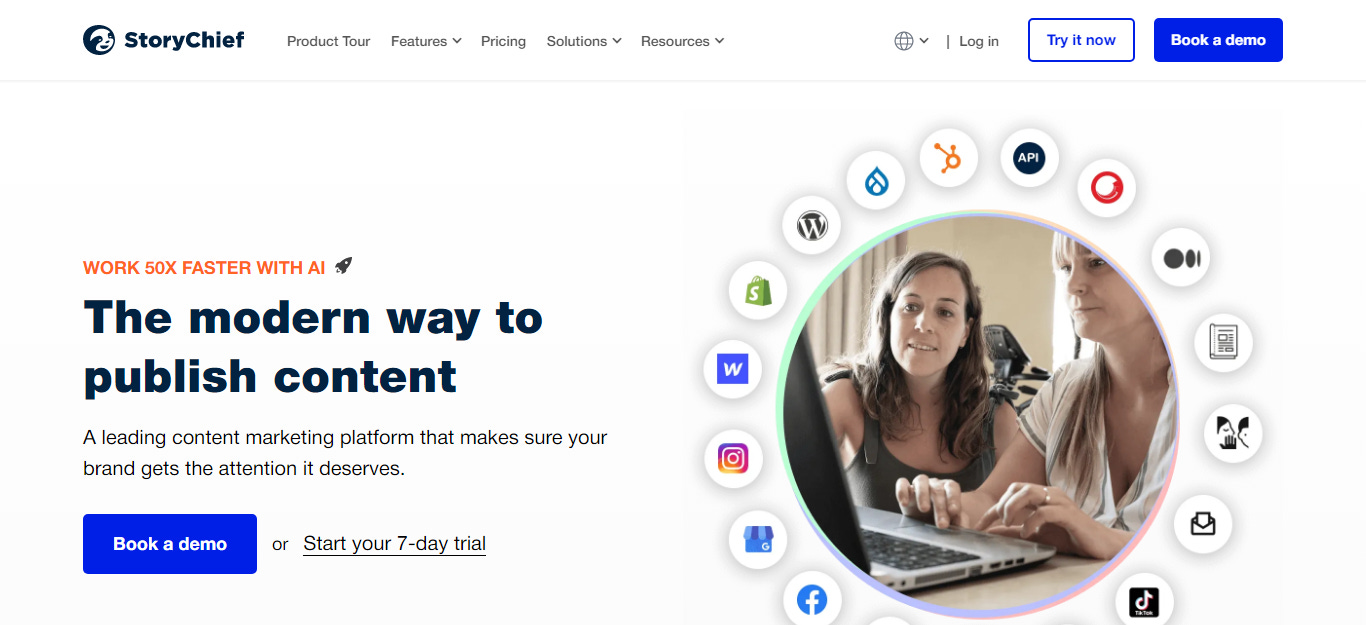Click the WordPress integration icon
1366x625 pixels.
(812, 226)
